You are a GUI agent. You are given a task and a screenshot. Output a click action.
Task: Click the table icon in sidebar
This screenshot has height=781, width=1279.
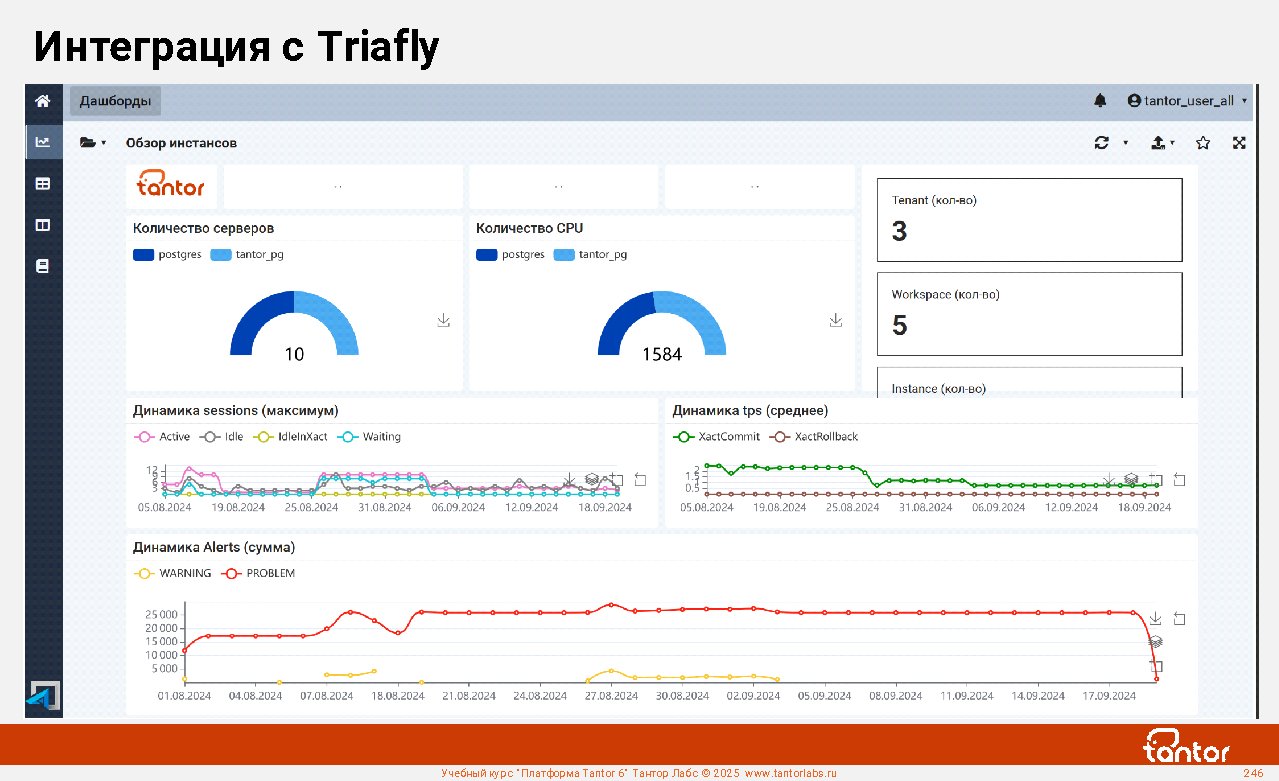tap(43, 184)
